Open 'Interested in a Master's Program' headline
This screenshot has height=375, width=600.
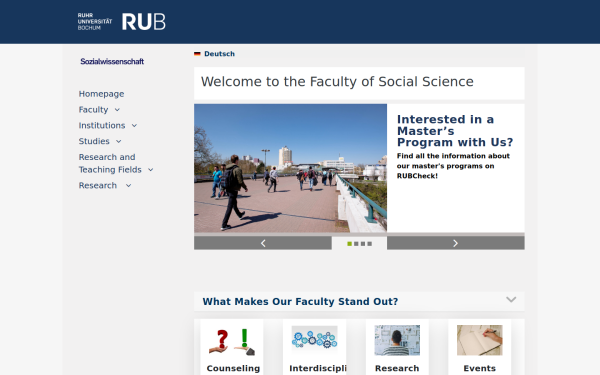coord(455,131)
